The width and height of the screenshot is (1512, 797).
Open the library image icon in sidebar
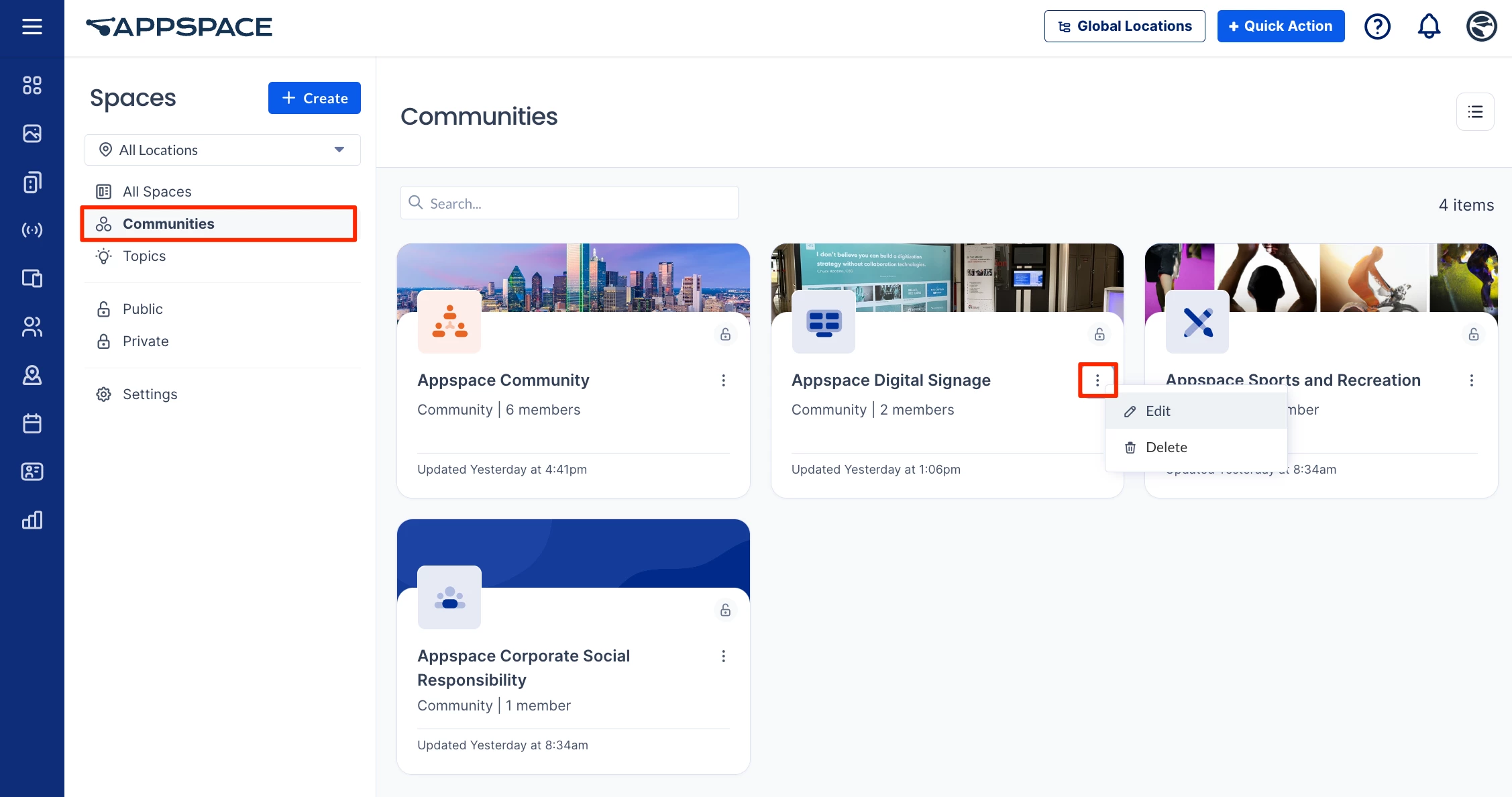(32, 134)
